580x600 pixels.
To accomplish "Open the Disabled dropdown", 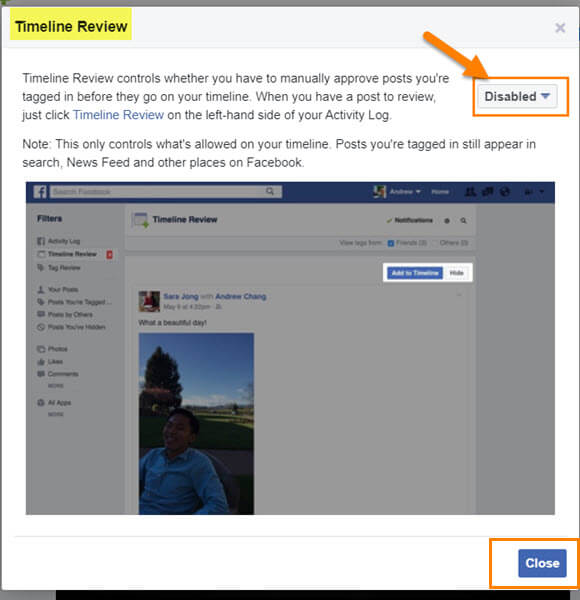I will [x=517, y=96].
